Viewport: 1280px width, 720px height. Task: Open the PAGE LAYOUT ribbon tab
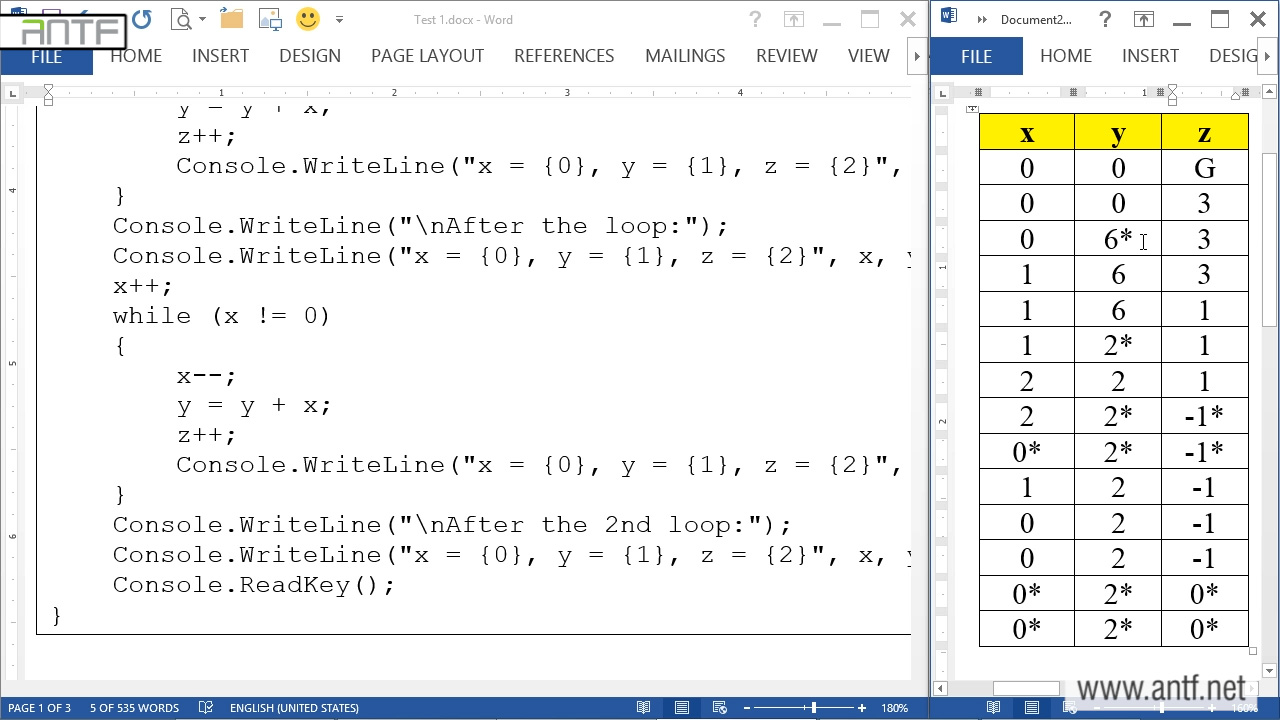pos(427,56)
